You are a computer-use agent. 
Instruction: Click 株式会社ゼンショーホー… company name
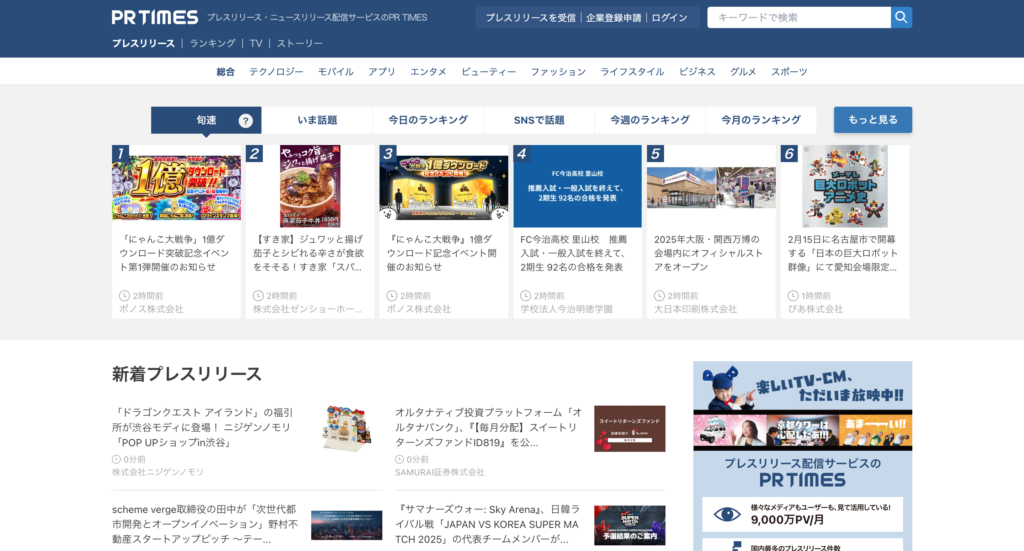[x=307, y=309]
